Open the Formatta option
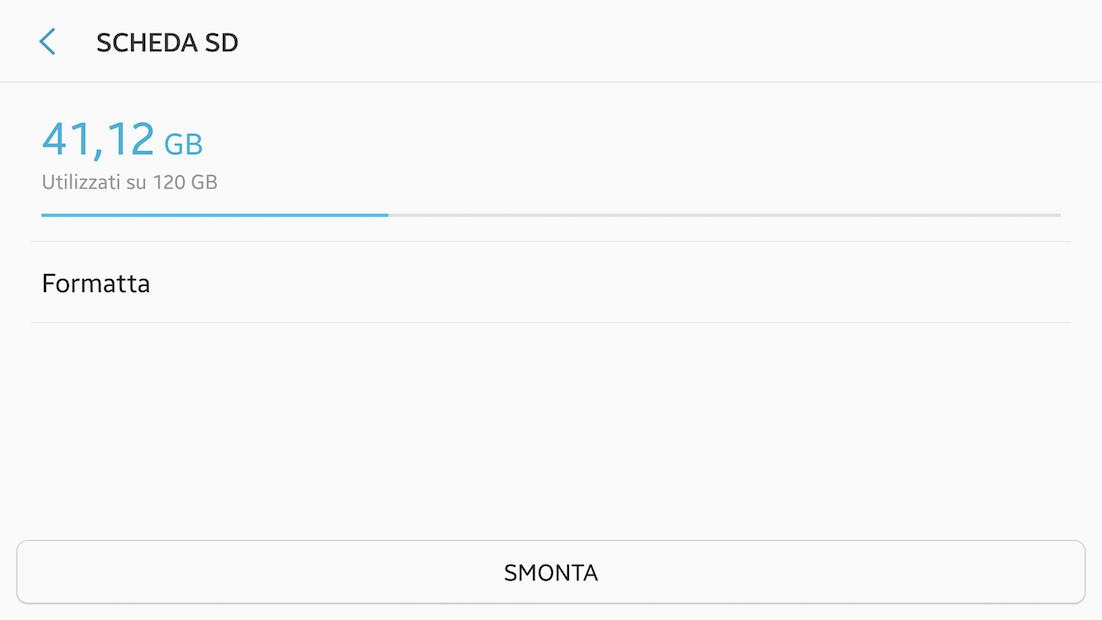The height and width of the screenshot is (620, 1102). [x=96, y=283]
